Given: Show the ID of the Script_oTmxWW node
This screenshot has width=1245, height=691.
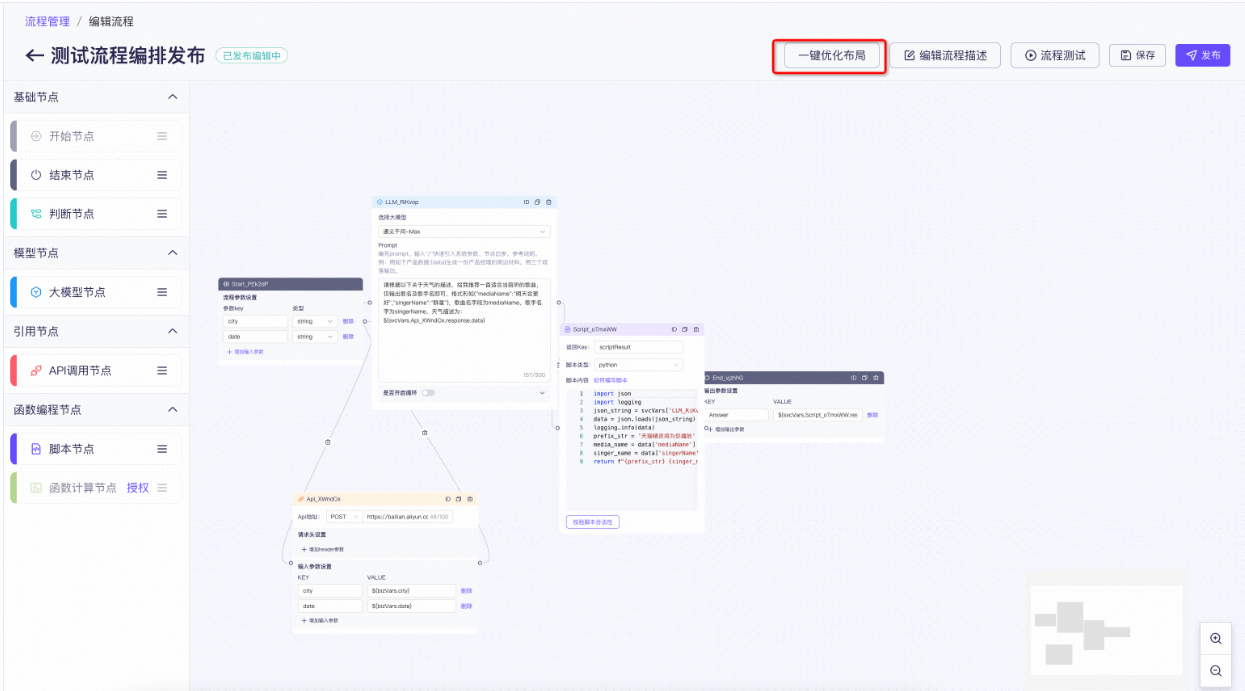Looking at the screenshot, I should point(674,329).
